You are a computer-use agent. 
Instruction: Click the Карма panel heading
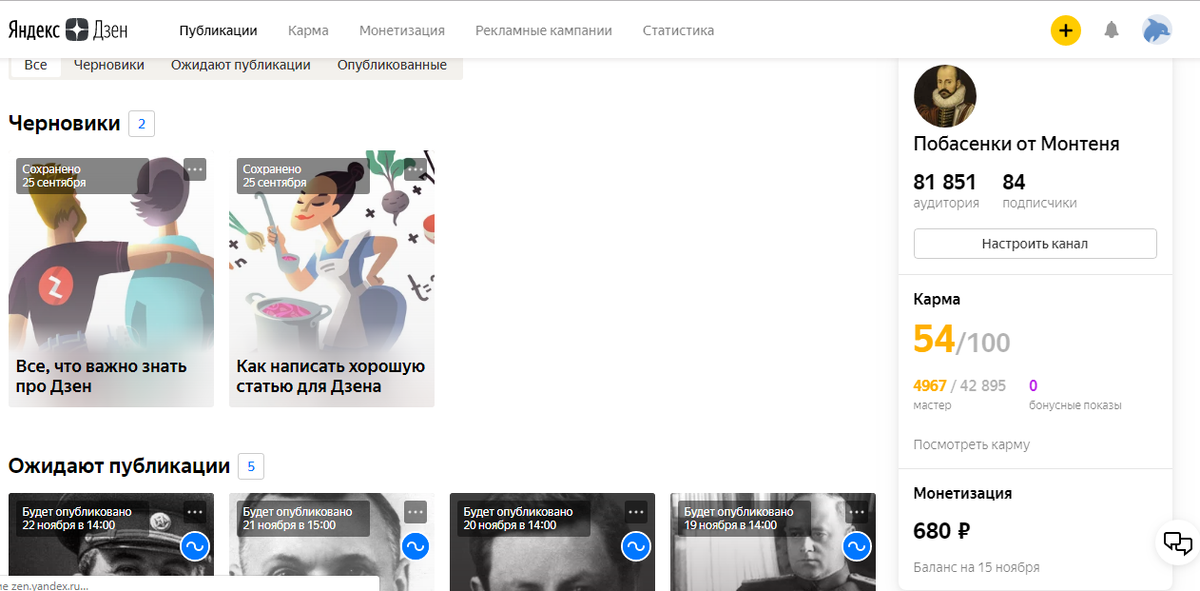937,299
